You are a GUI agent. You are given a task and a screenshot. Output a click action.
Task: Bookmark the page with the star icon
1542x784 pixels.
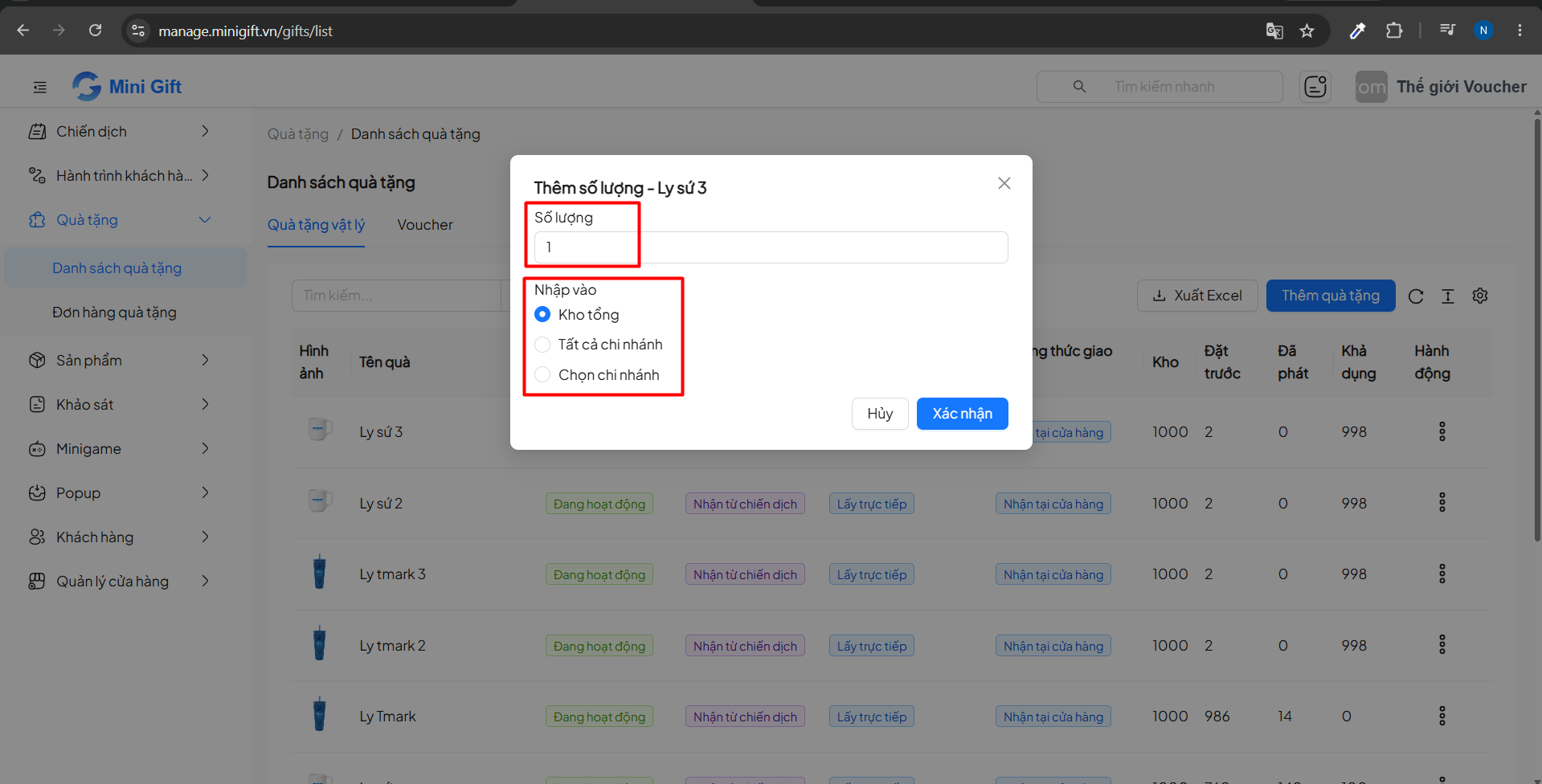coord(1307,31)
